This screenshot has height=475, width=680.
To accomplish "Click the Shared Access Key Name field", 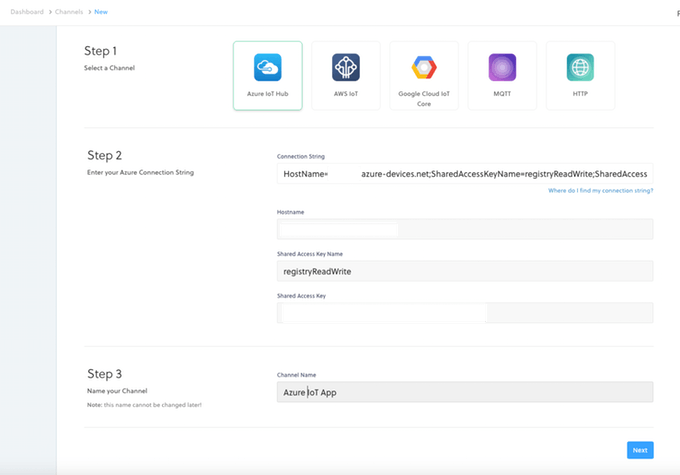I will [465, 271].
